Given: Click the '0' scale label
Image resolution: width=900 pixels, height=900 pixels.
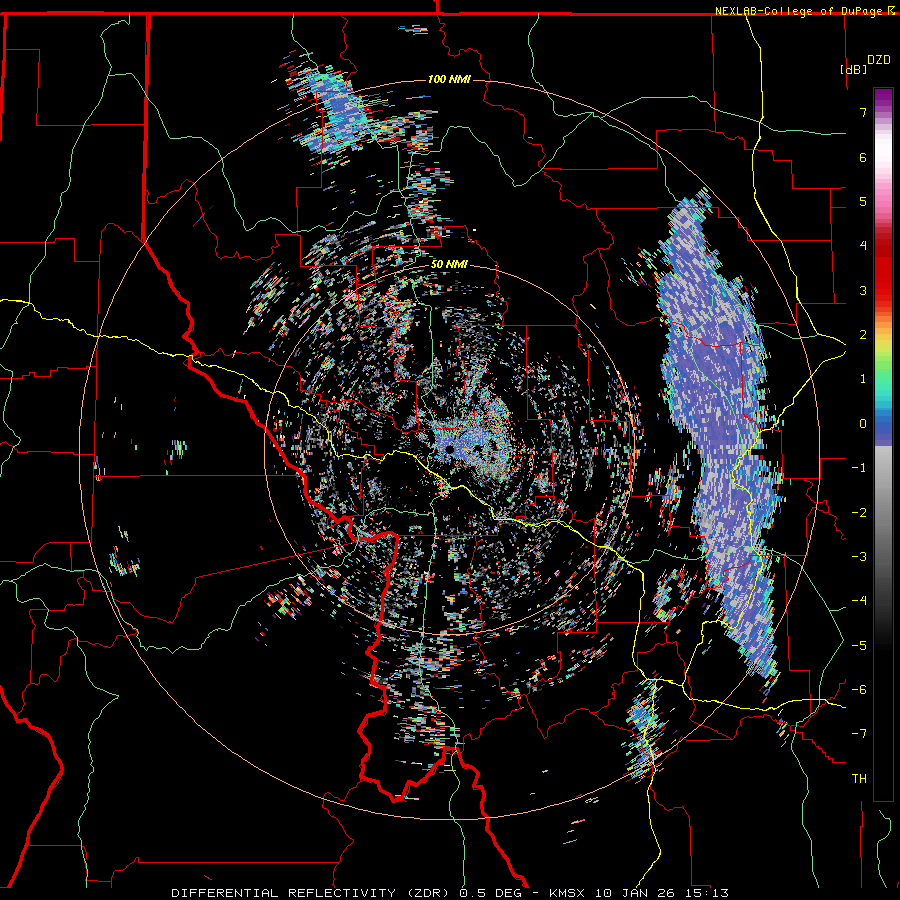Looking at the screenshot, I should pos(863,424).
